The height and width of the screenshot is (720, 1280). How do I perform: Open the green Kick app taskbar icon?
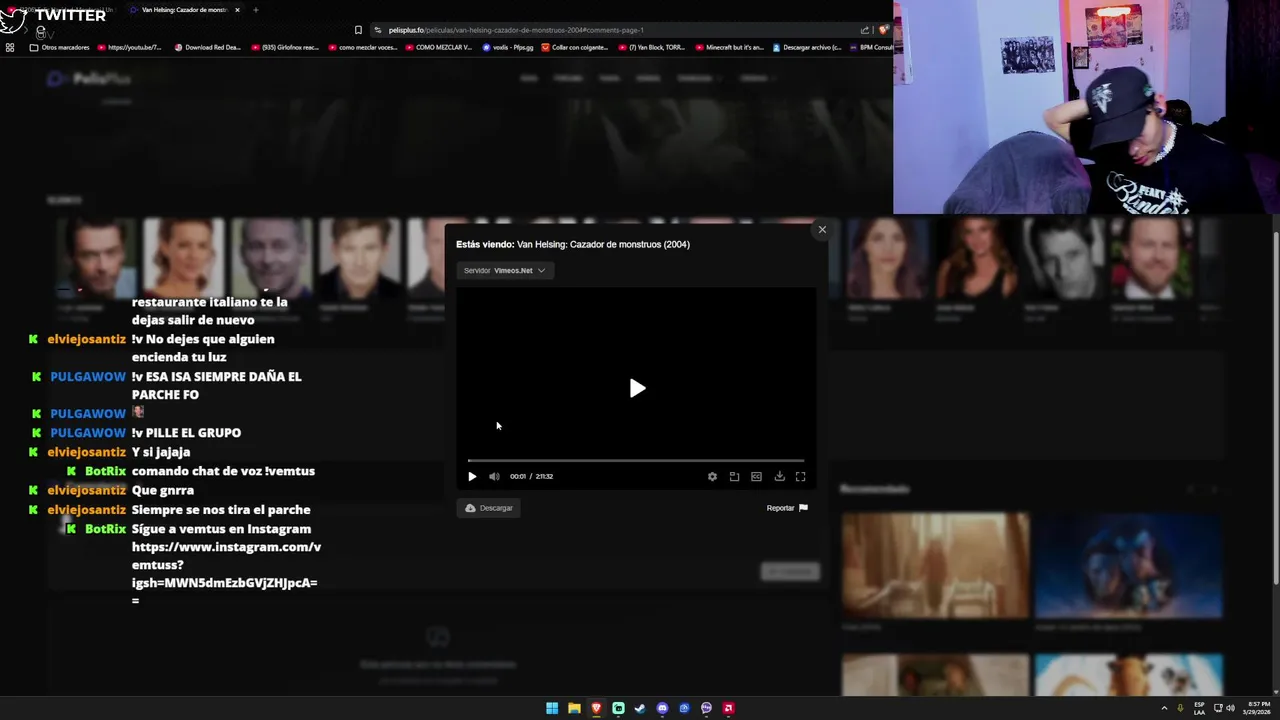618,708
